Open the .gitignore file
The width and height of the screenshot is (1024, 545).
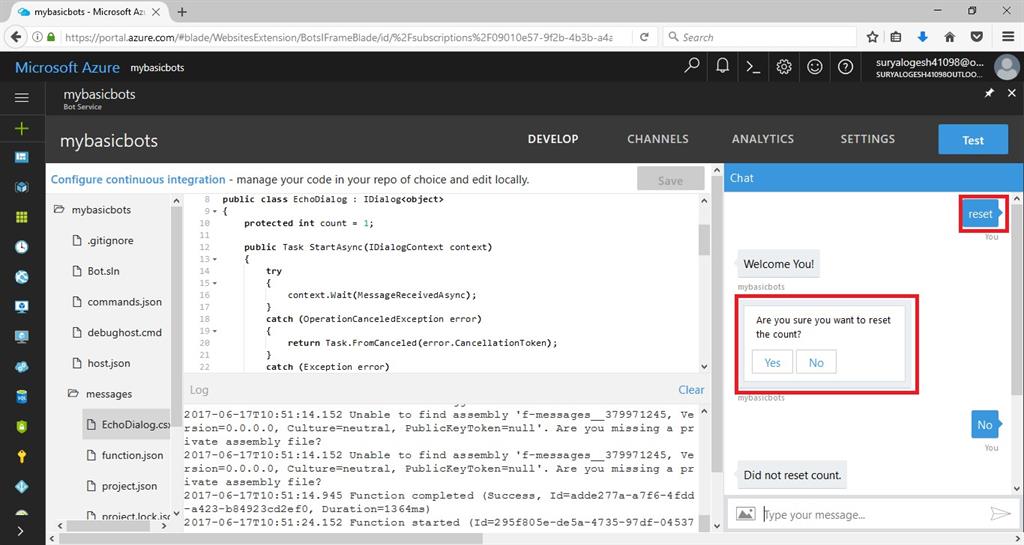103,240
